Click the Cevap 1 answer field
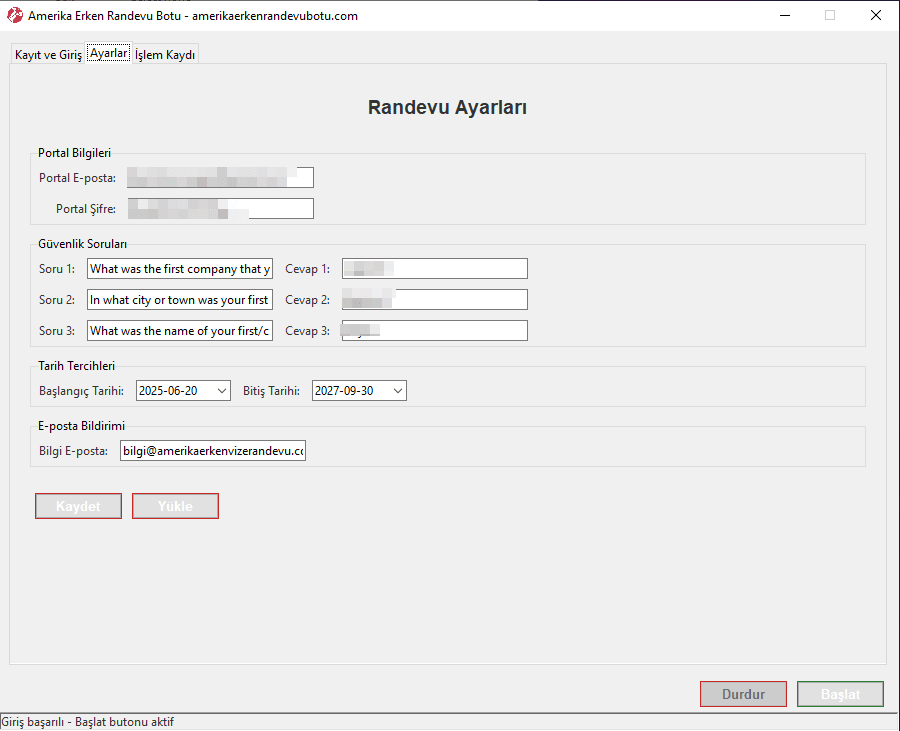900x731 pixels. 434,269
